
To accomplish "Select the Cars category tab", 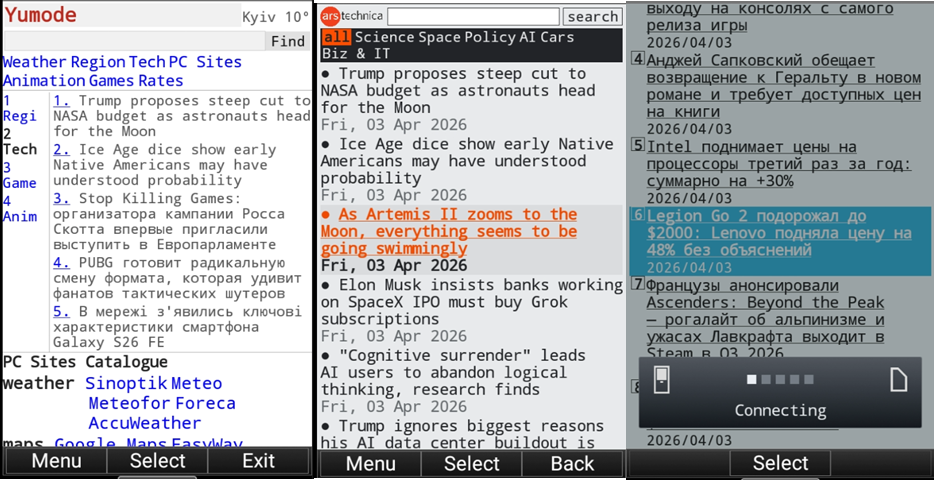I will 557,37.
